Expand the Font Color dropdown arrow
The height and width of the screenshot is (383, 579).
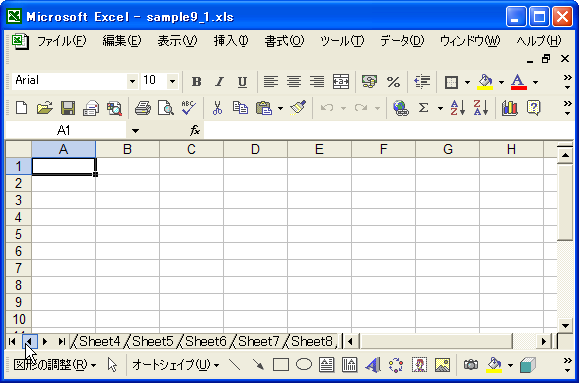[x=535, y=82]
